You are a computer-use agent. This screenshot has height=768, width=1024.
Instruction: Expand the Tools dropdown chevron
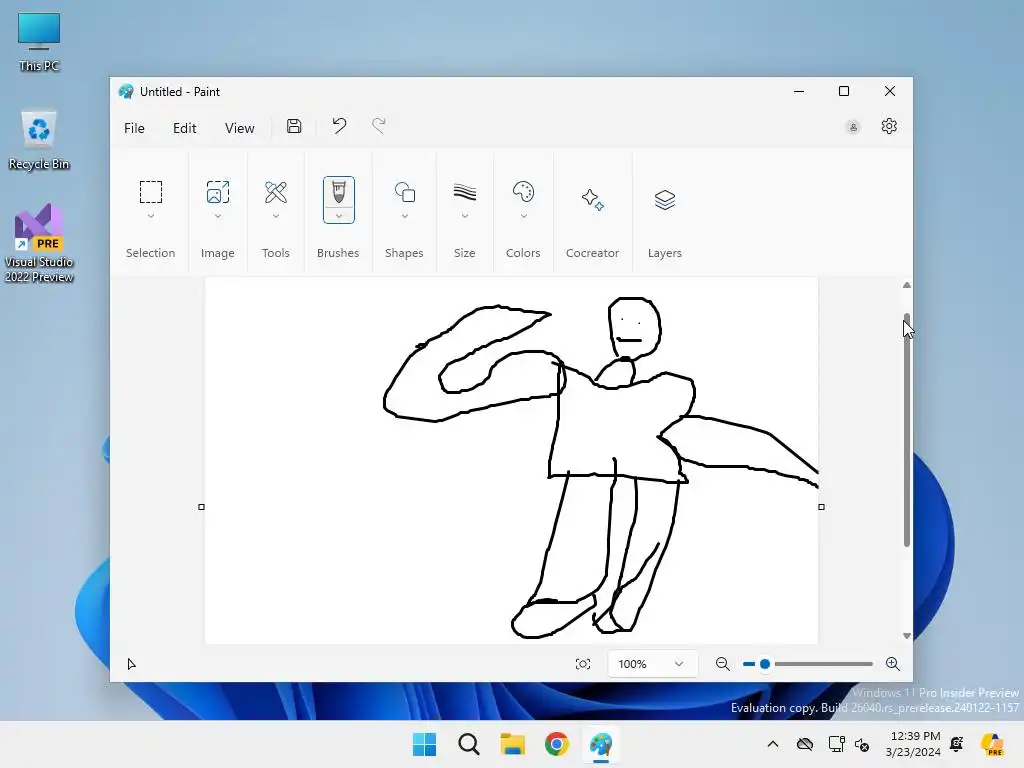tap(276, 216)
